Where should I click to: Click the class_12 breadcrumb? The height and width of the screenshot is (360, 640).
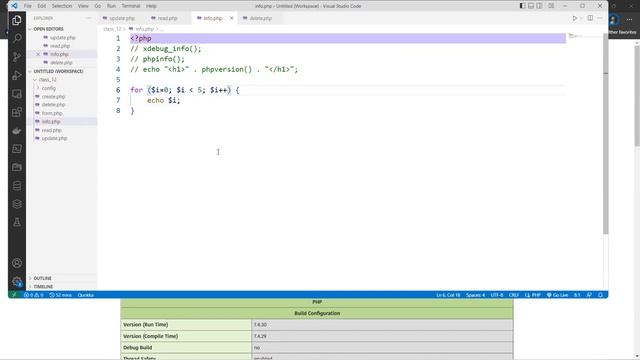pos(112,29)
